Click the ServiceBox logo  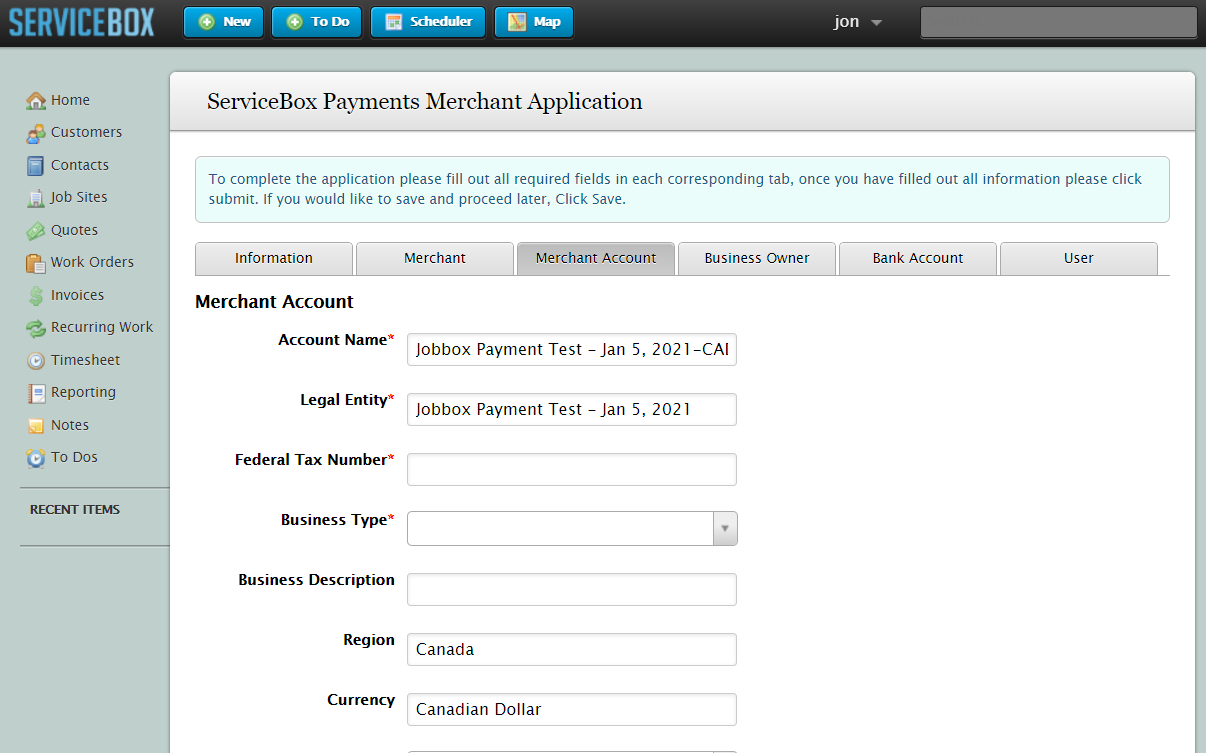pos(82,22)
